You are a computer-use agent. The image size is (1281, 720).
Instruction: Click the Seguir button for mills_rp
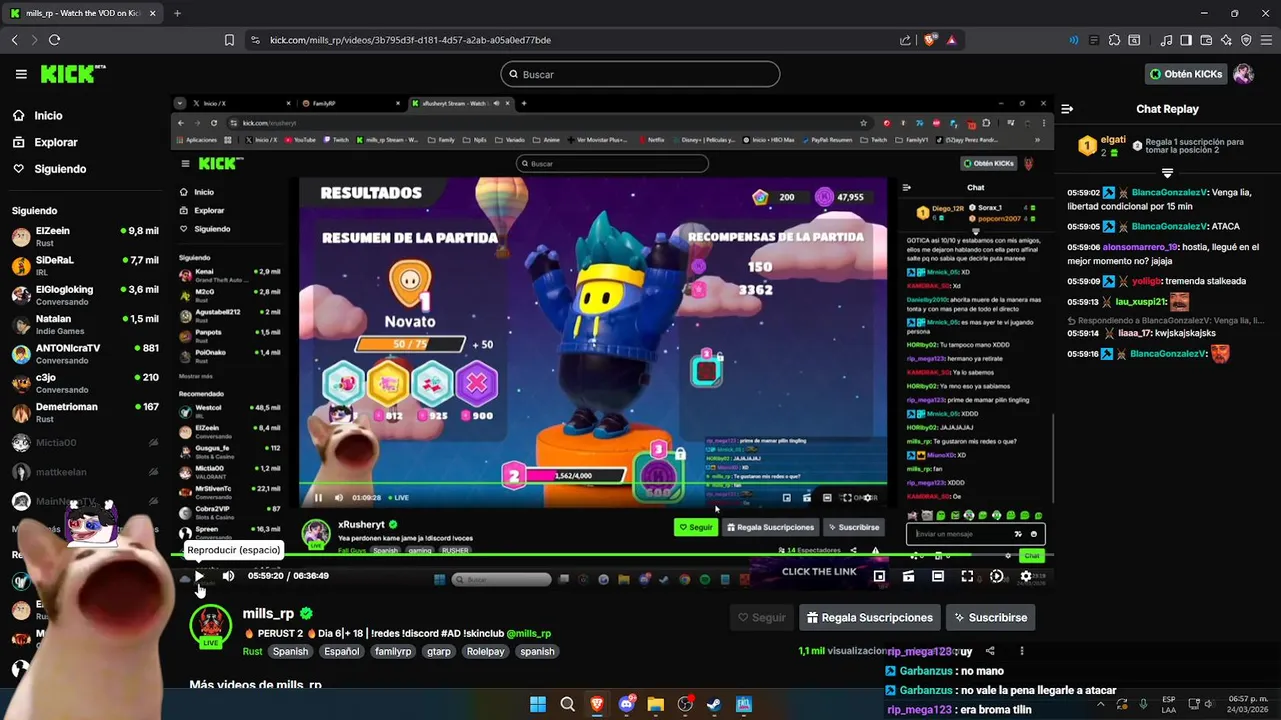pos(762,617)
